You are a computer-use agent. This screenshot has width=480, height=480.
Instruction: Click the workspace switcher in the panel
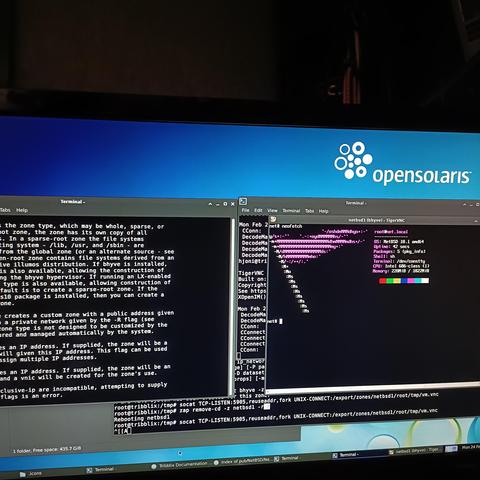(x=451, y=448)
